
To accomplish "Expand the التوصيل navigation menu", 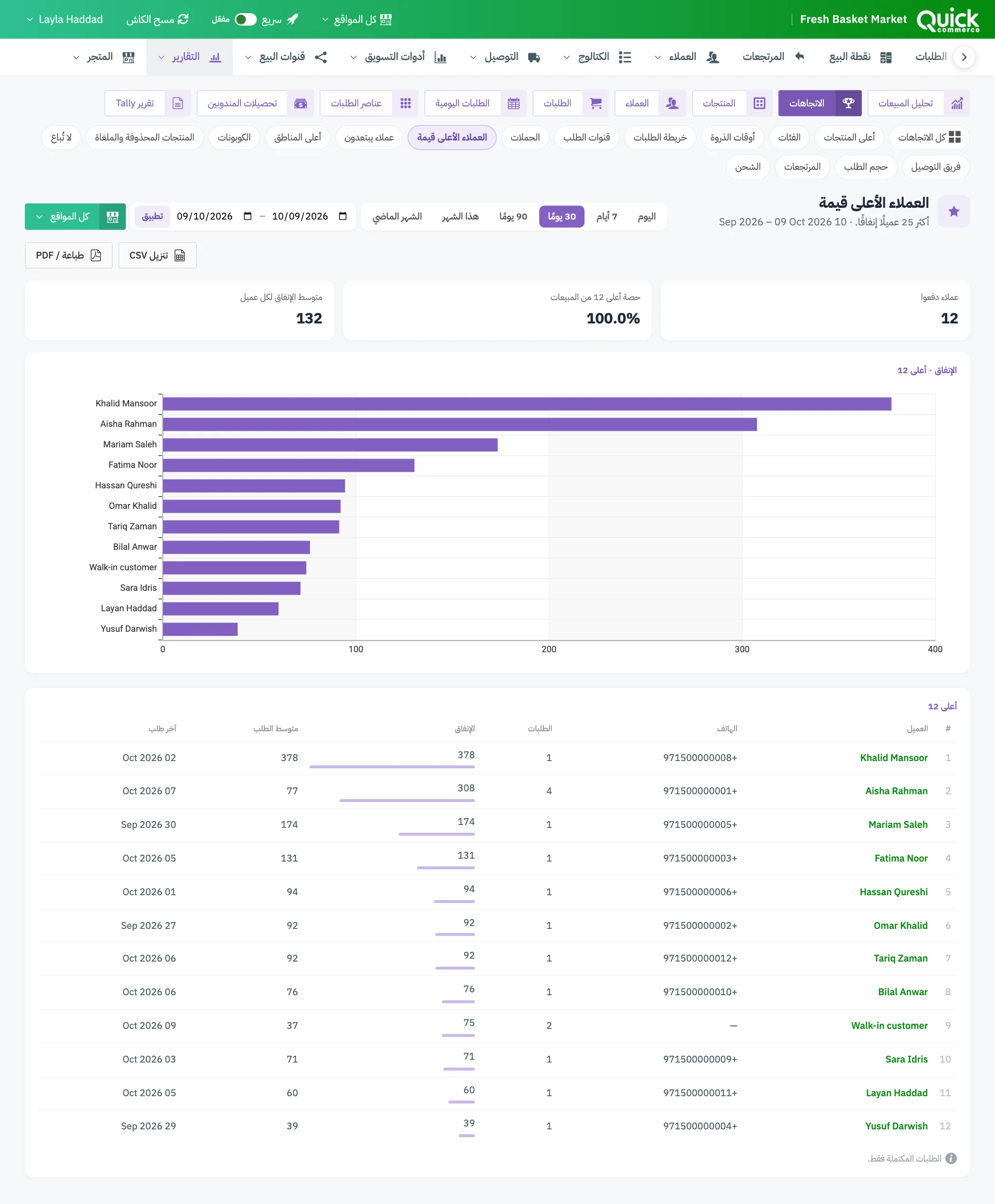I will tap(505, 58).
